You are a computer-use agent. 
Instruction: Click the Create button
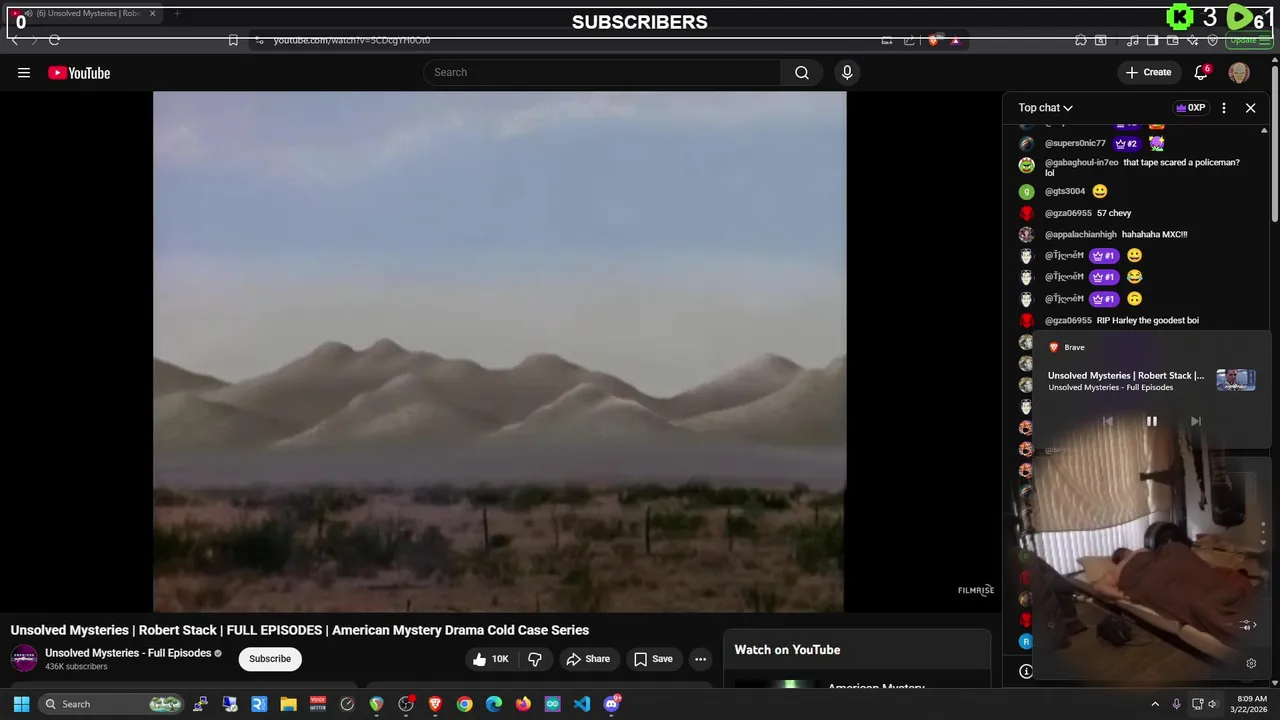1148,72
